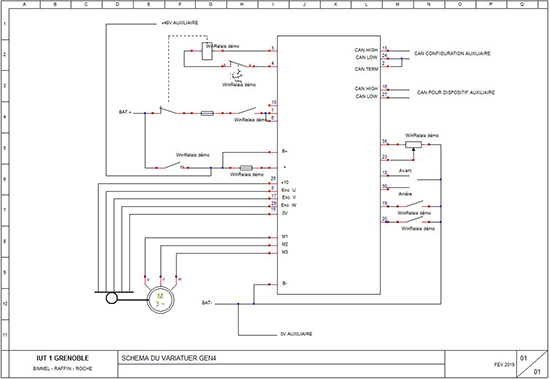
Task: Select the CAN POUR DISPOSITIF AUXILIAIRE text
Action: pyautogui.click(x=456, y=93)
